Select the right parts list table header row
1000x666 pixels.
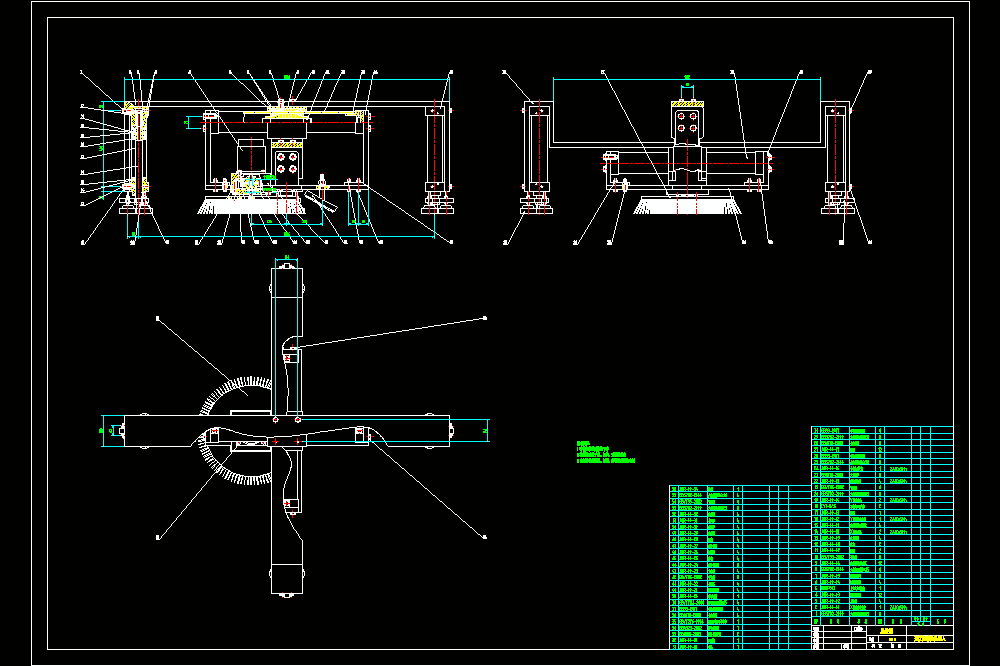pyautogui.click(x=882, y=621)
